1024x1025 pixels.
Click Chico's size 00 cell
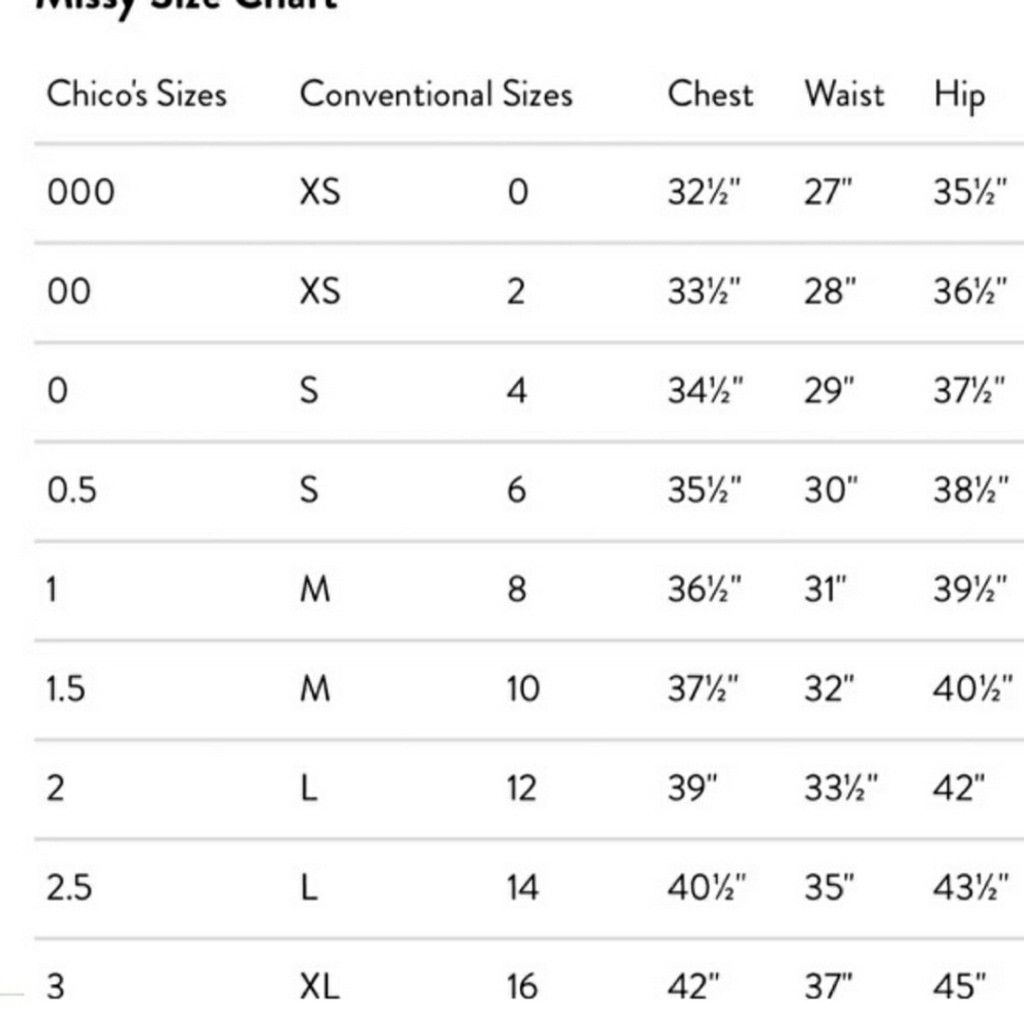[69, 292]
